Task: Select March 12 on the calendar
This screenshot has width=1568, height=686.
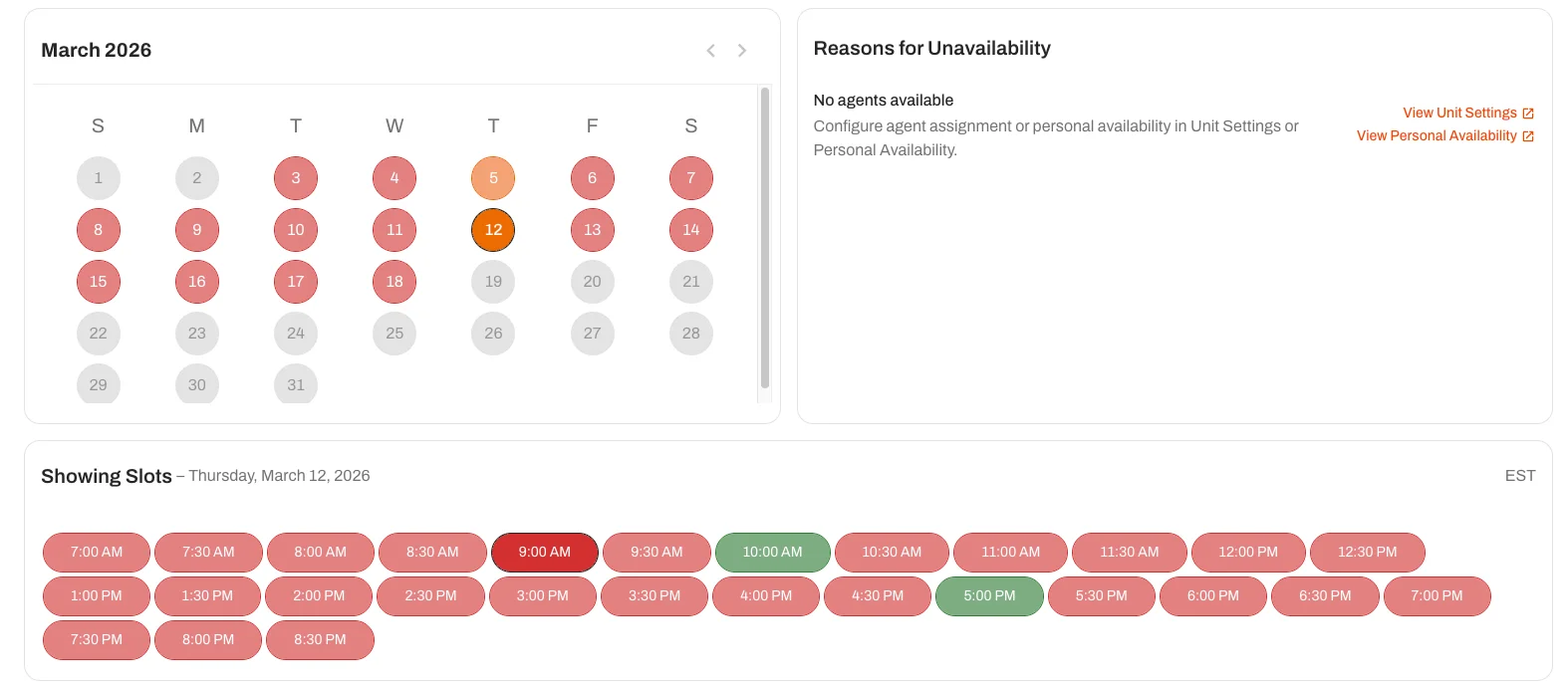Action: [x=493, y=229]
